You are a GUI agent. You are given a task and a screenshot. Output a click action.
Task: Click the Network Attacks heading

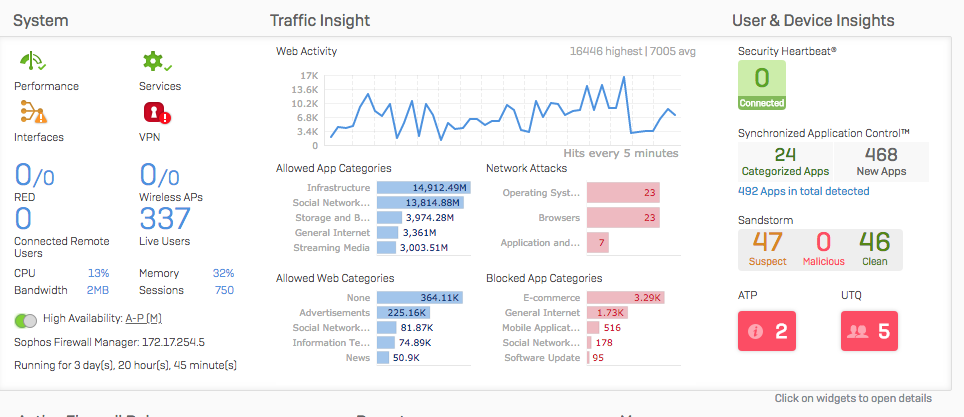(526, 168)
